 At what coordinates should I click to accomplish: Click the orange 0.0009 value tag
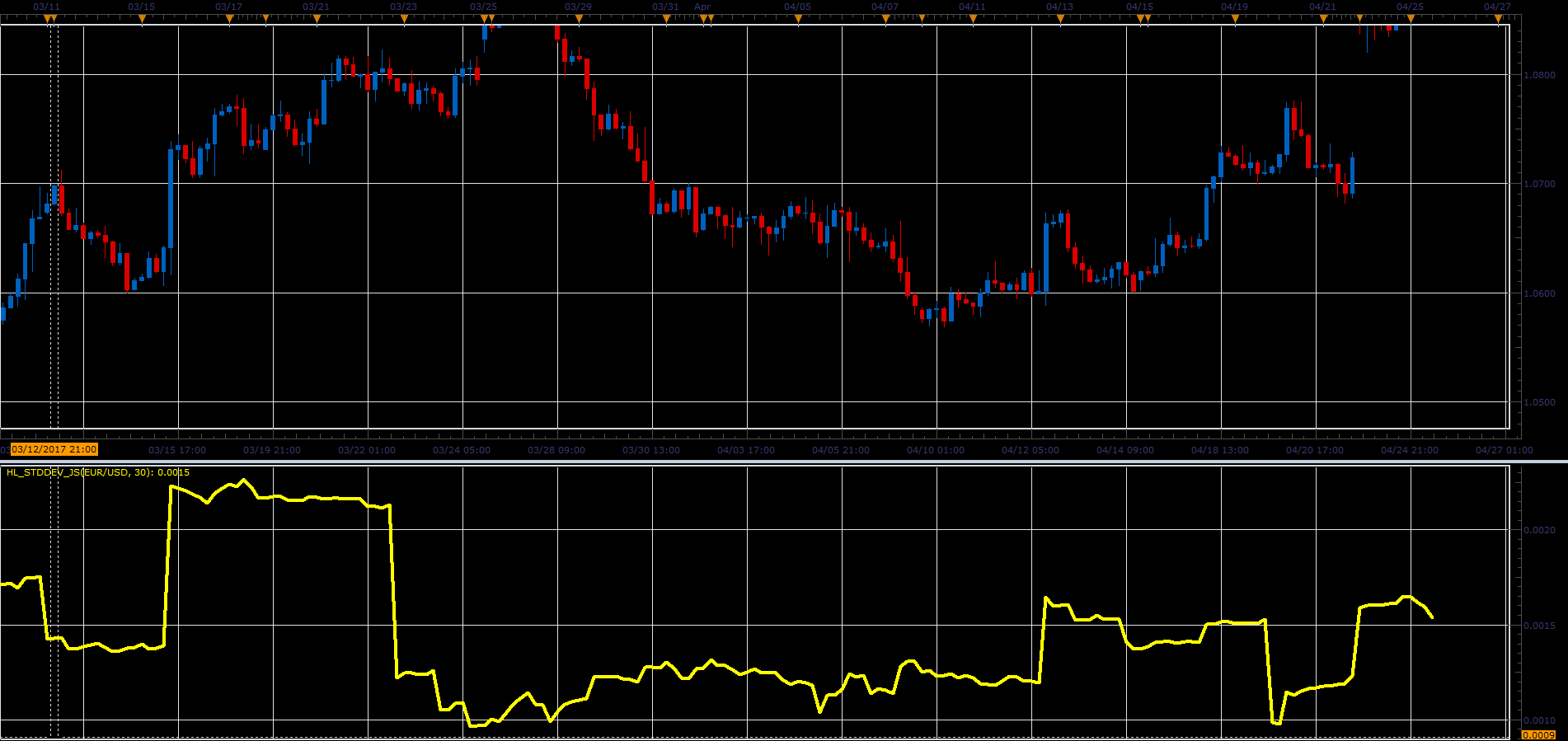coord(1538,734)
